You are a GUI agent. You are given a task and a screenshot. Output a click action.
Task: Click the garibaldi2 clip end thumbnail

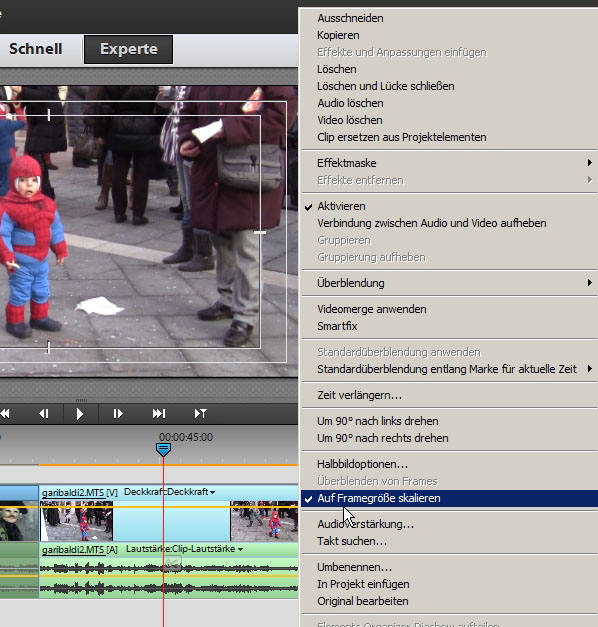click(x=264, y=521)
